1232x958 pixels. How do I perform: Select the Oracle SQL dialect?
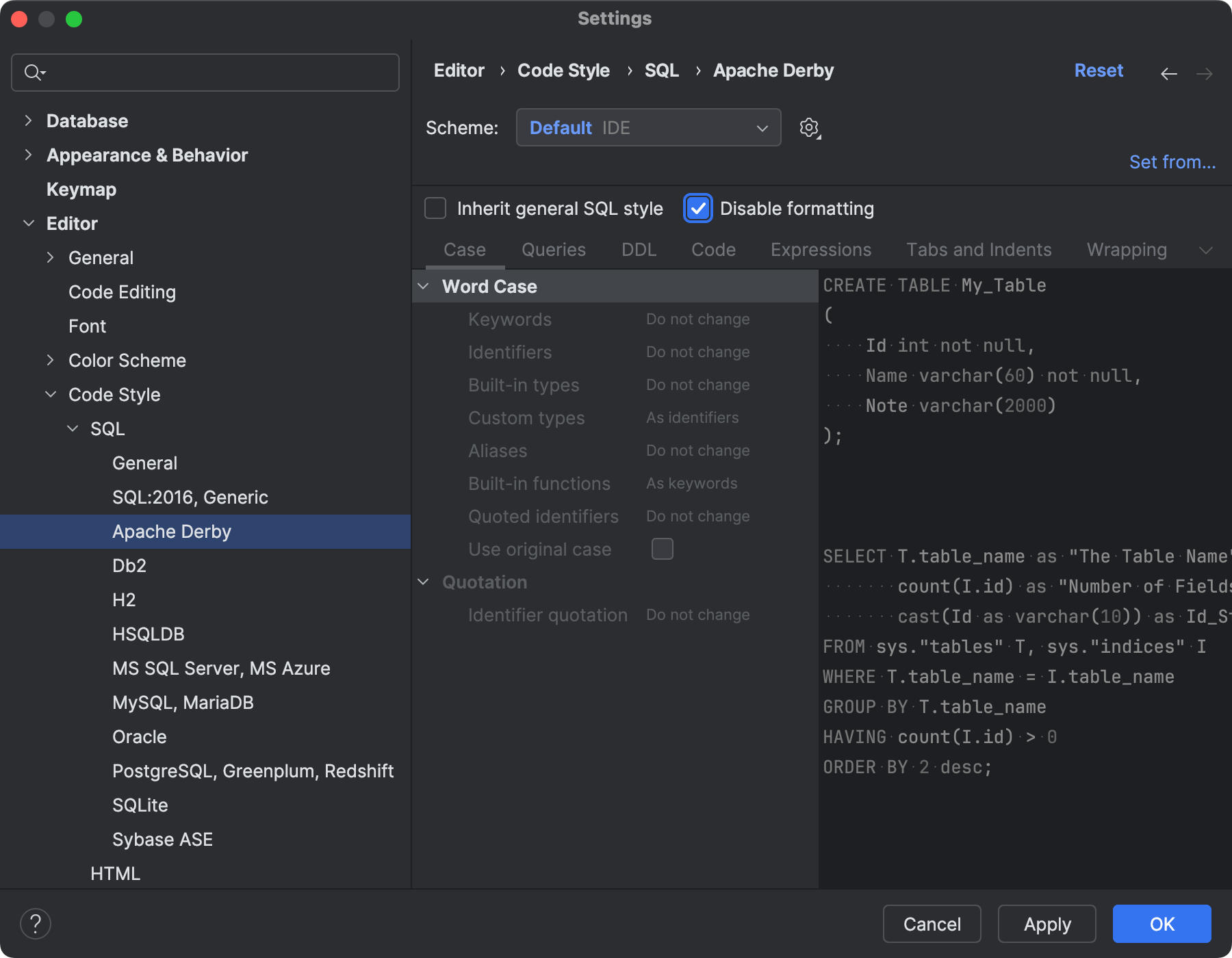click(x=140, y=736)
